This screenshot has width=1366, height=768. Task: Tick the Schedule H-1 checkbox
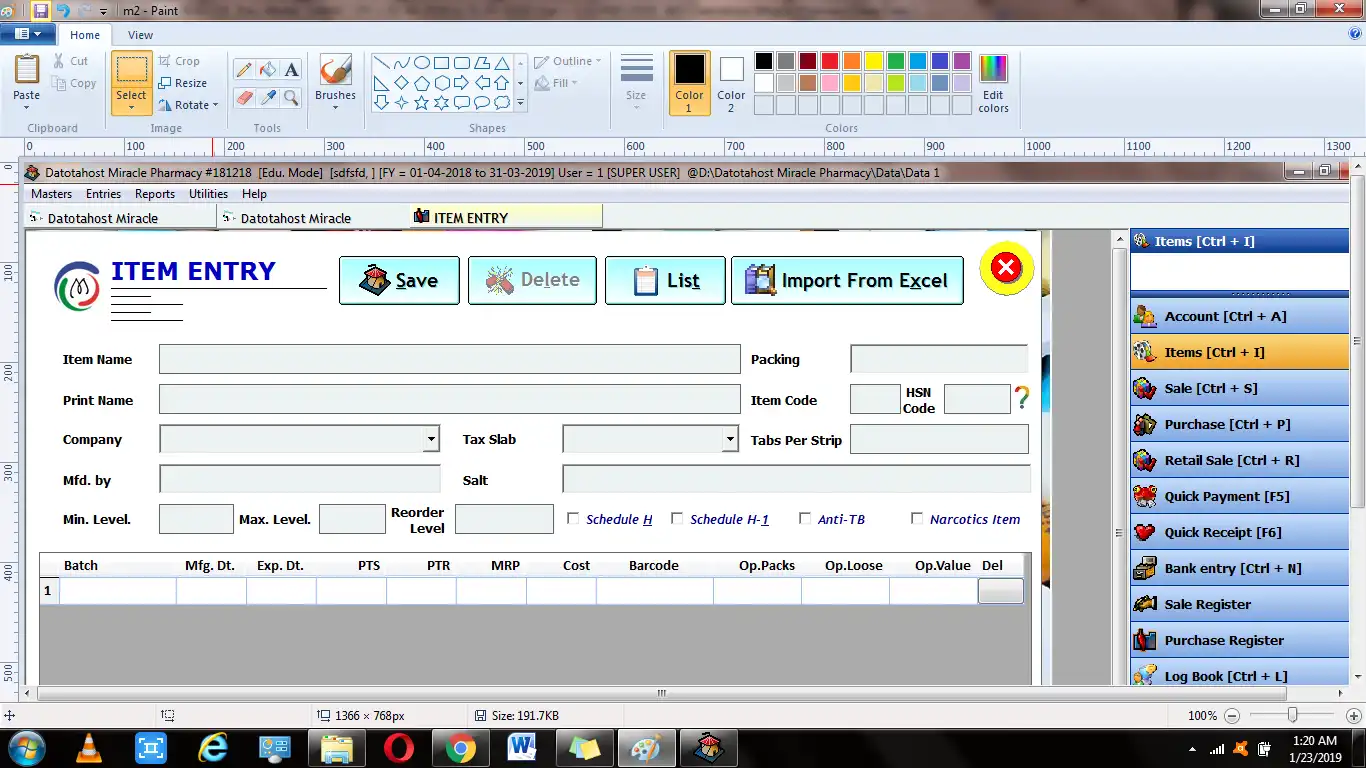pos(677,518)
